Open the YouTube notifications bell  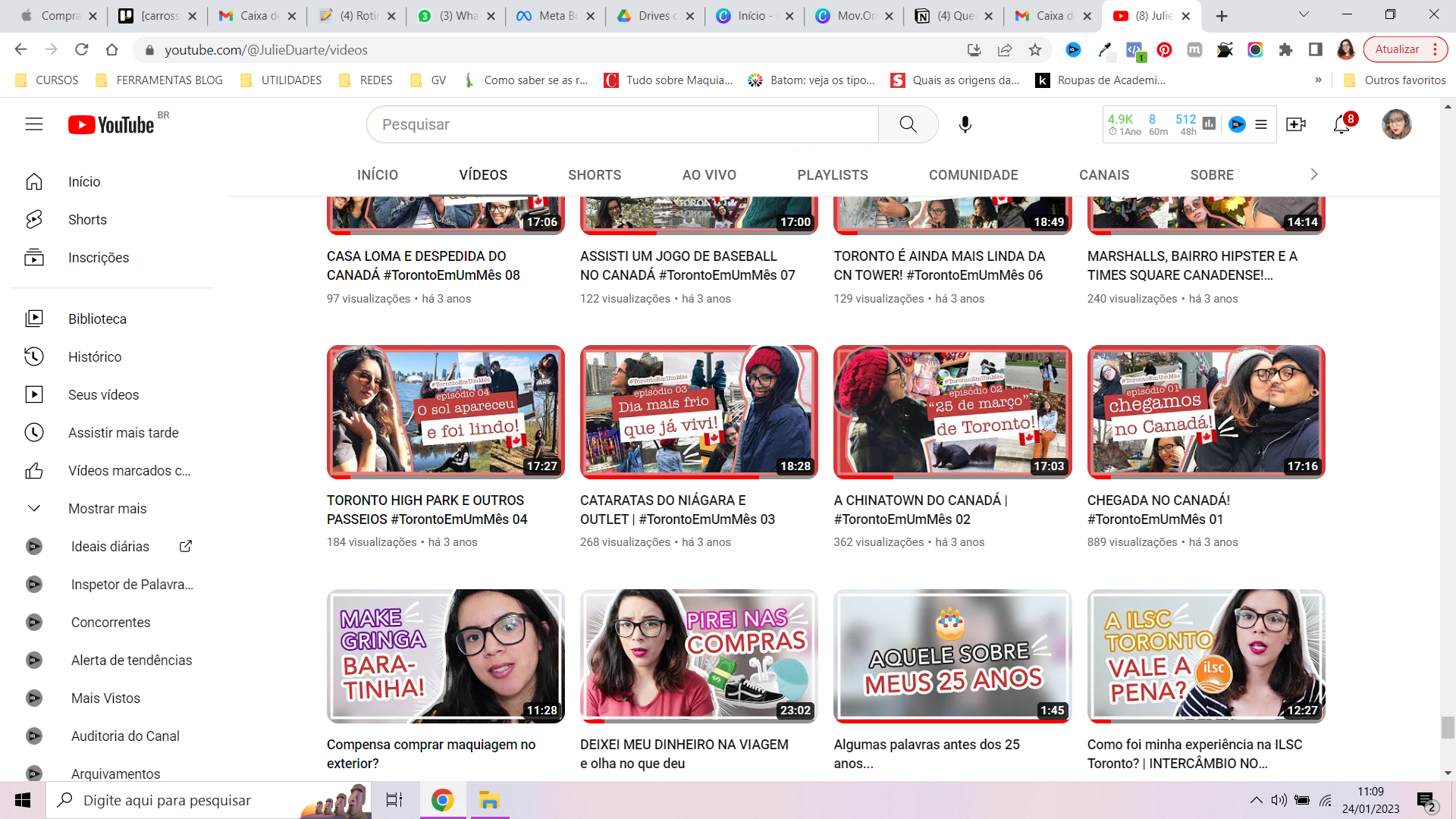1341,124
